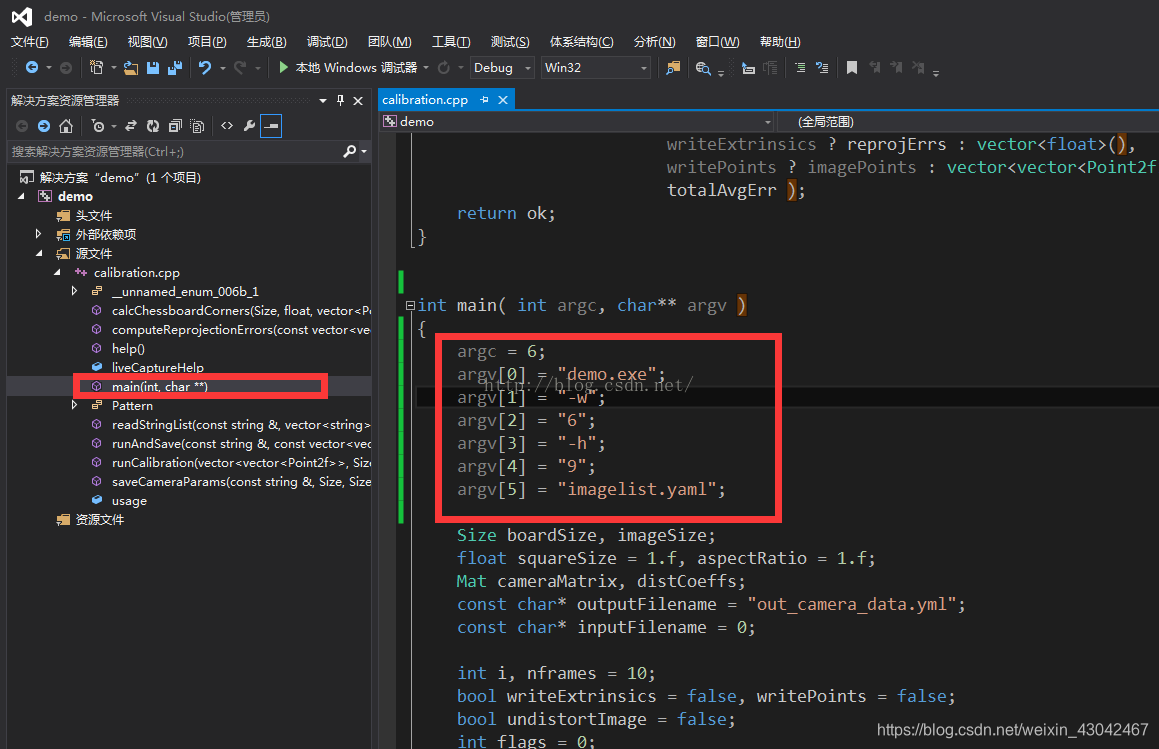Open the undo history dropdown arrow
This screenshot has height=749, width=1159.
coord(222,68)
